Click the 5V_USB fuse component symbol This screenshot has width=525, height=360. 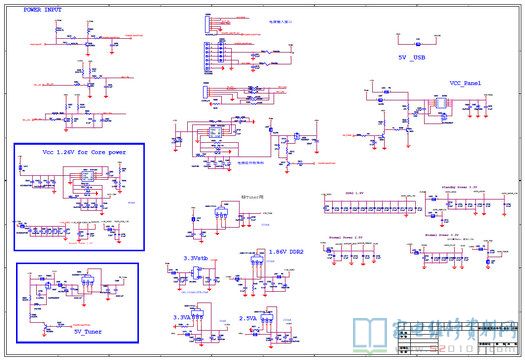(x=418, y=44)
